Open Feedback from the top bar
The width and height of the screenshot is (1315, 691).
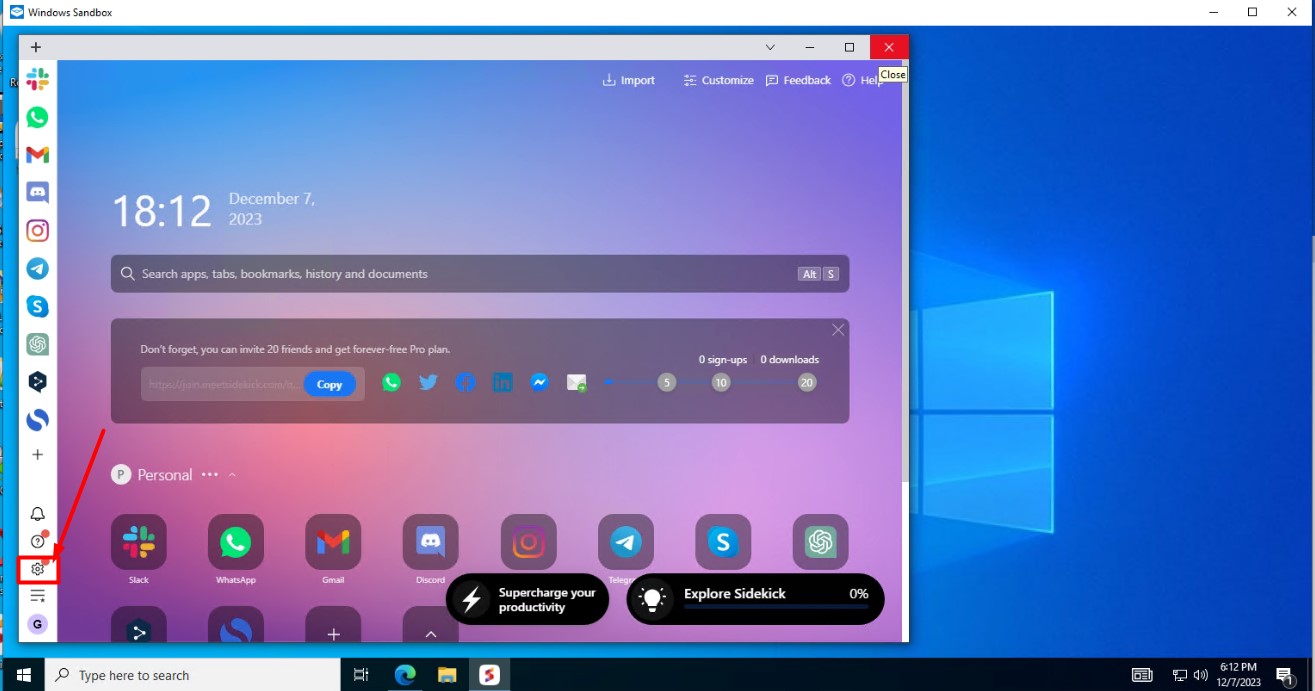coord(798,80)
